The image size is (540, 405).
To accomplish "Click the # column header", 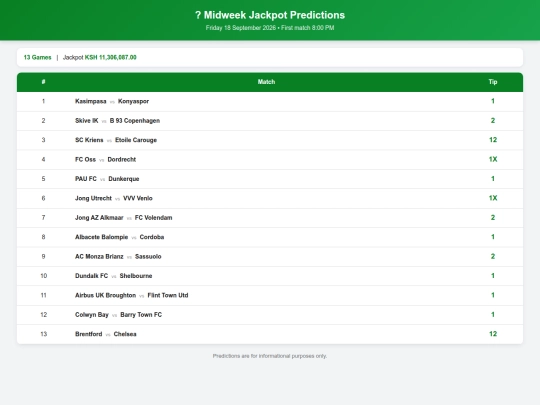I will click(x=43, y=82).
